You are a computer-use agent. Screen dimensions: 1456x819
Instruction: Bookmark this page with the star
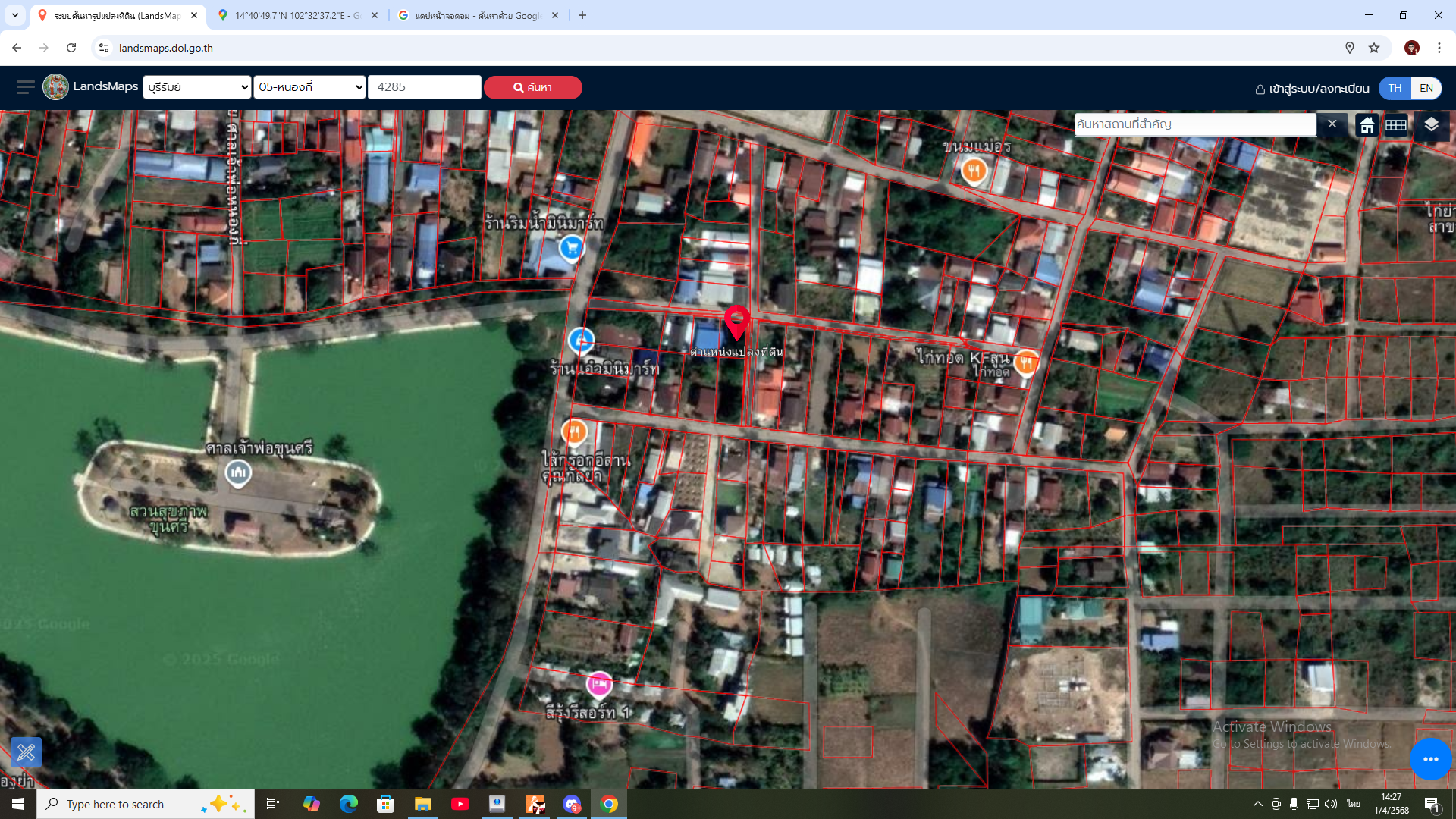(x=1374, y=48)
